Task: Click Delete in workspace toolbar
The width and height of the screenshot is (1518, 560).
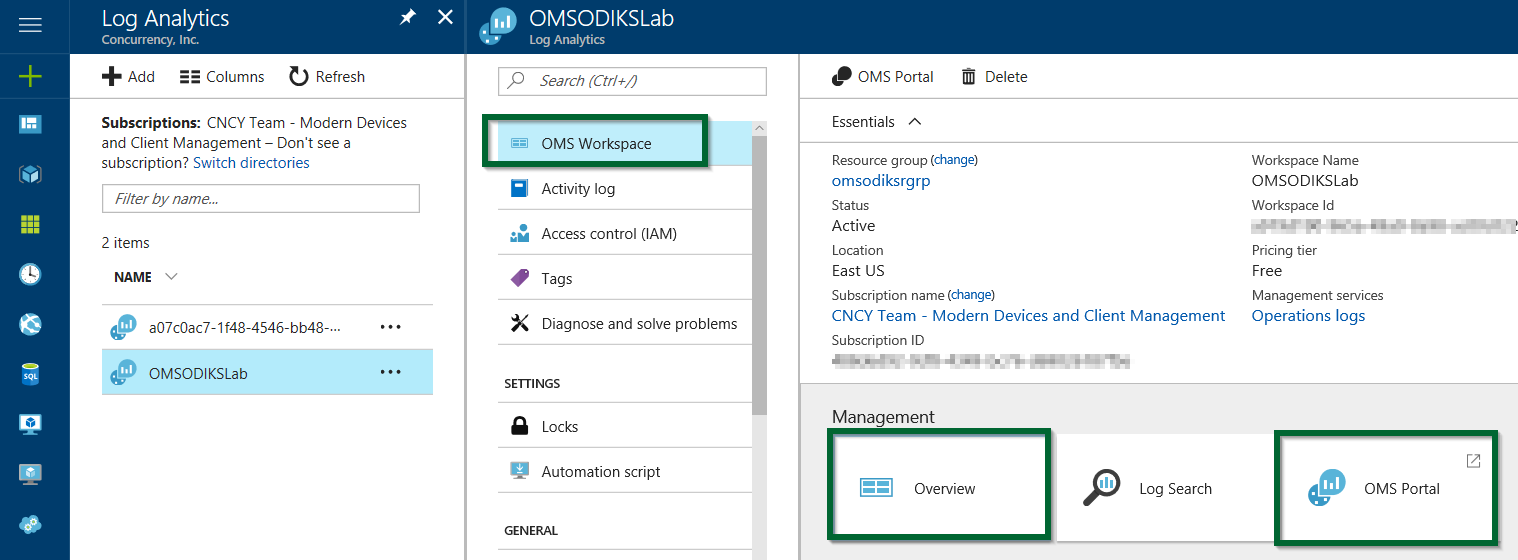Action: coord(994,77)
